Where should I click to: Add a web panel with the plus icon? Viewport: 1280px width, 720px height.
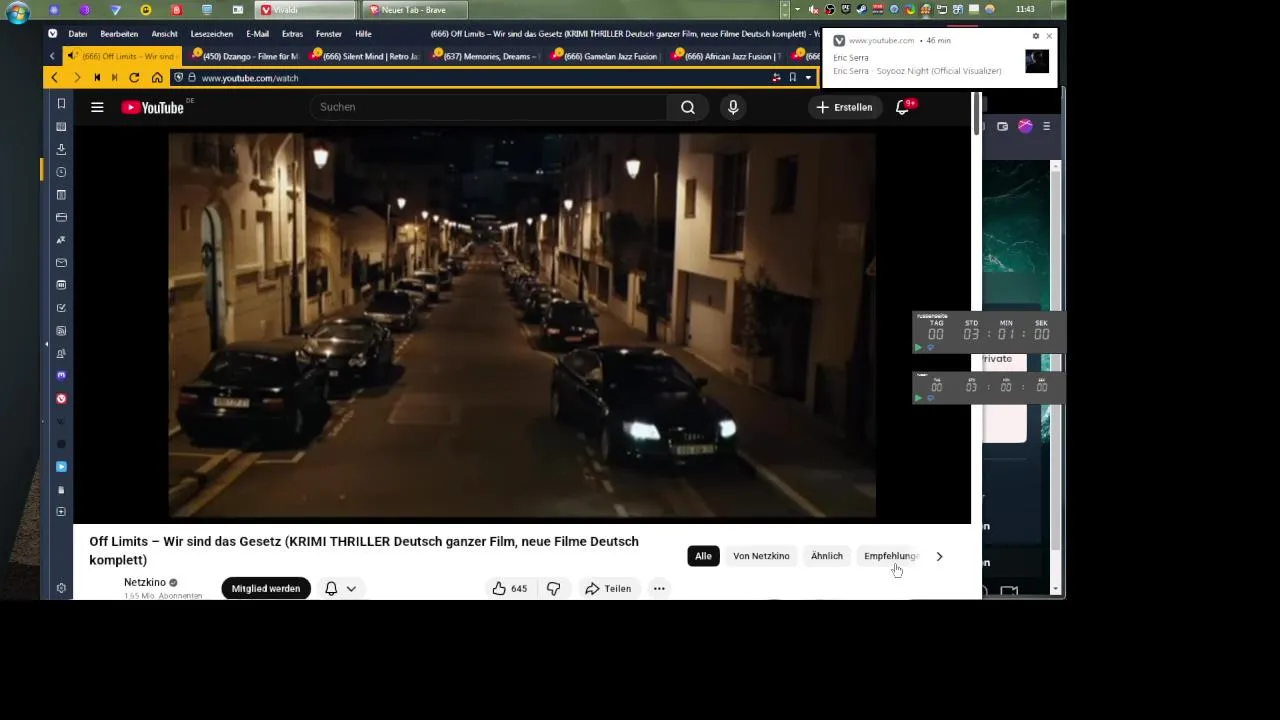click(61, 512)
